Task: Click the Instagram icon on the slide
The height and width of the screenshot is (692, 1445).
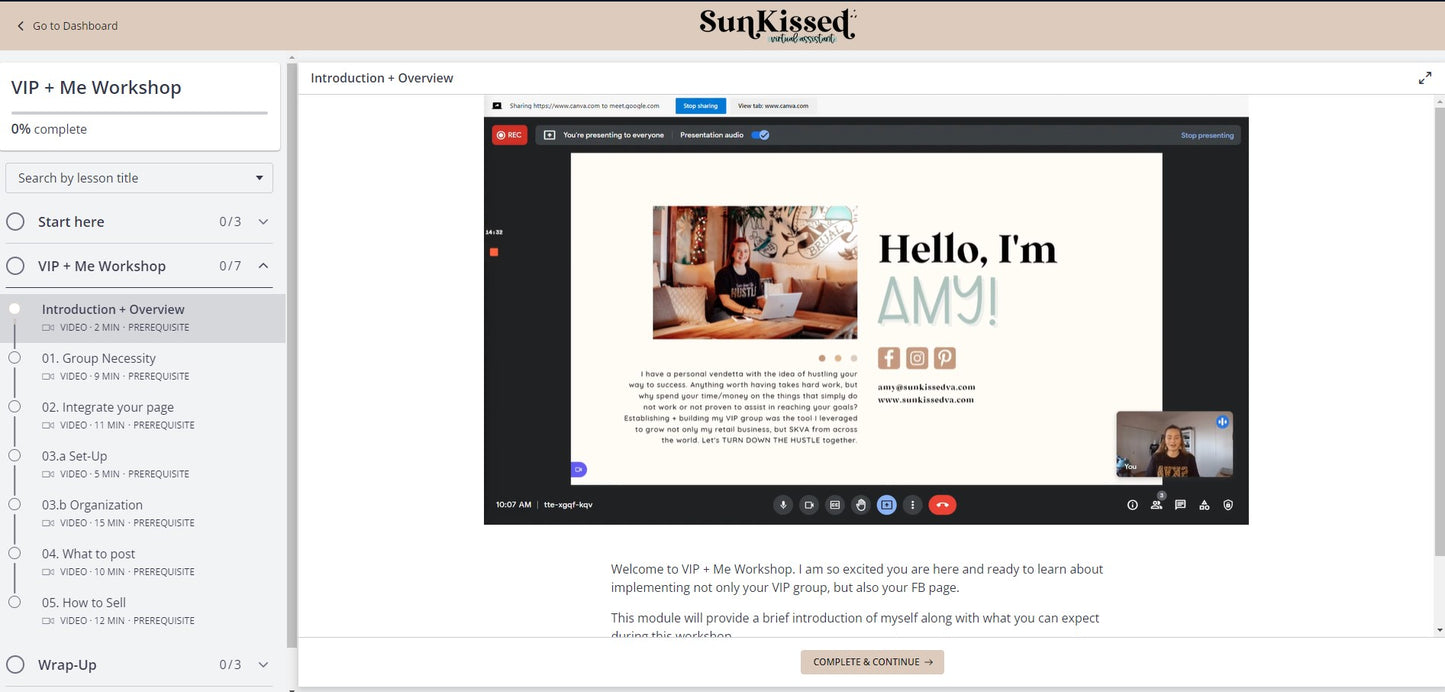Action: 917,358
